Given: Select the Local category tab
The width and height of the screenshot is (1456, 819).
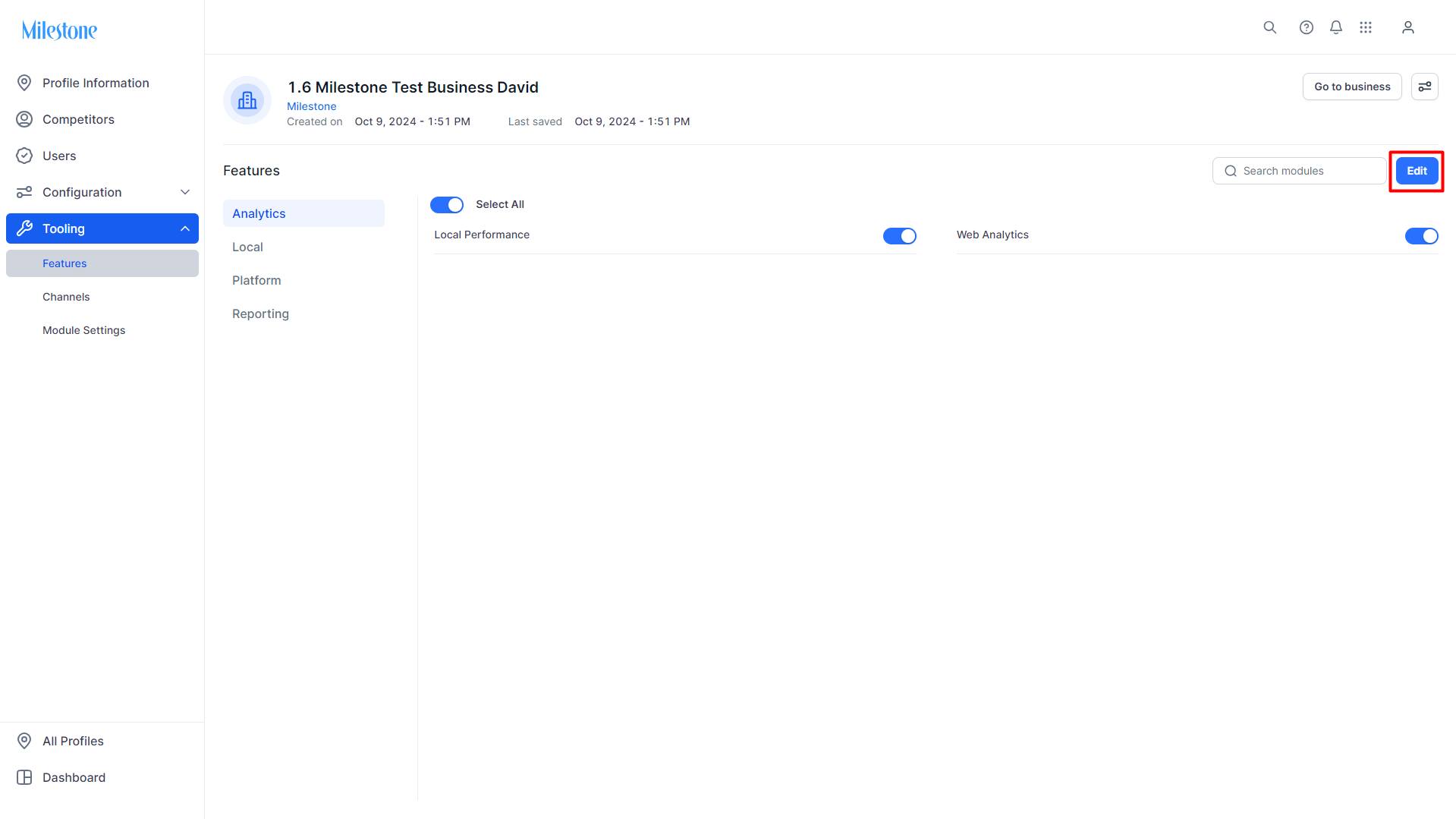Looking at the screenshot, I should [303, 247].
